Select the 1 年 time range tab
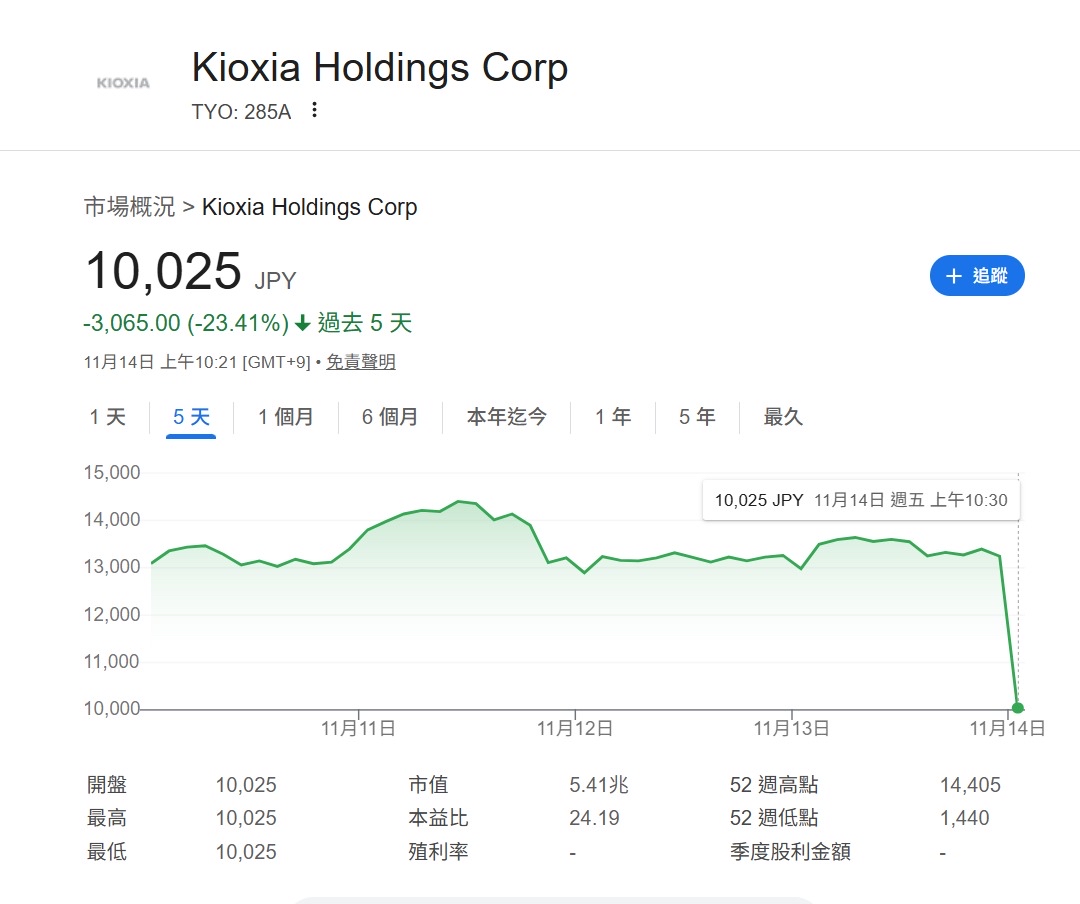Viewport: 1080px width, 904px height. 613,417
